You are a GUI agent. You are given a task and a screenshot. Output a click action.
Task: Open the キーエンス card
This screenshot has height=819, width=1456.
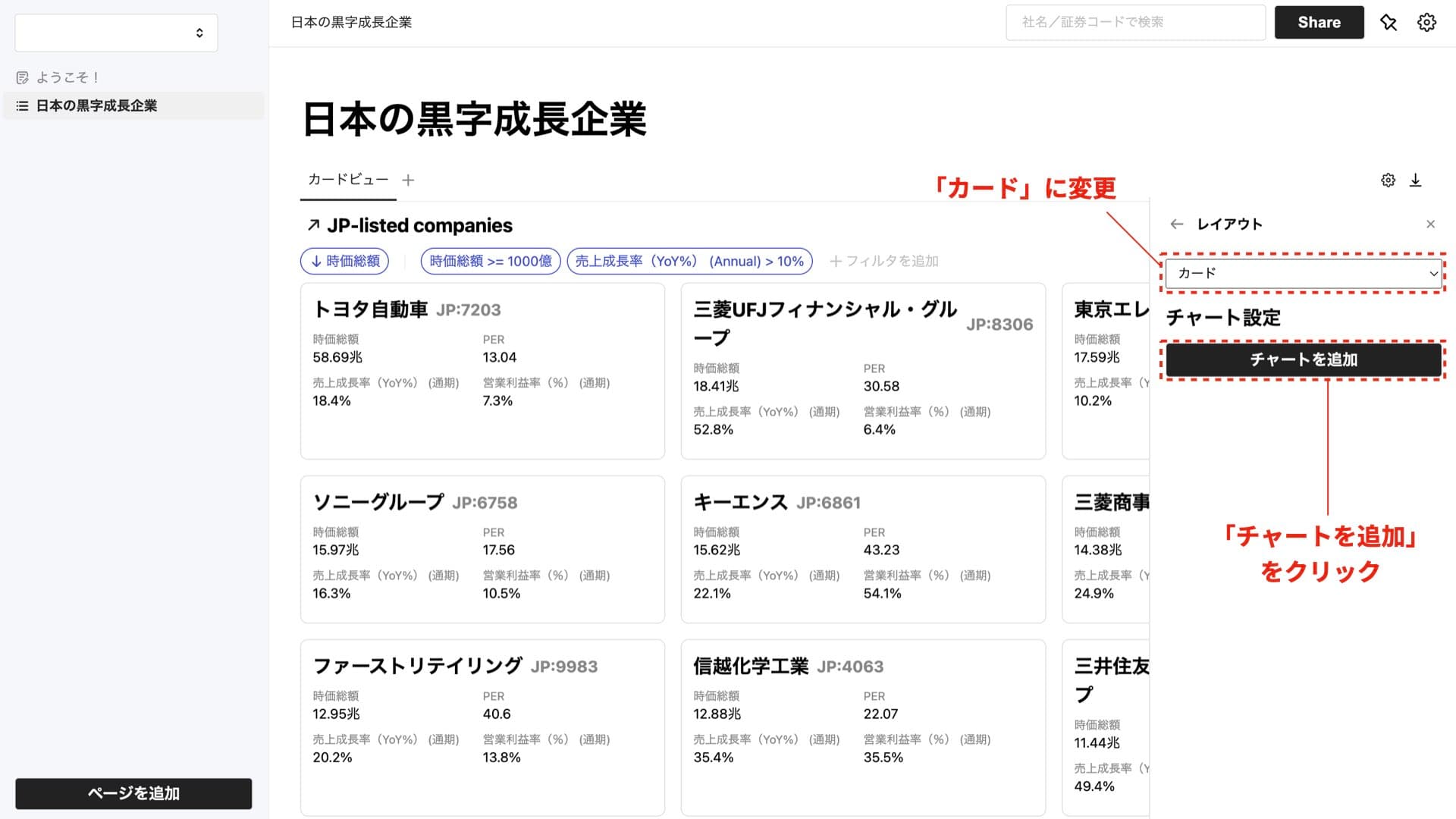click(863, 550)
